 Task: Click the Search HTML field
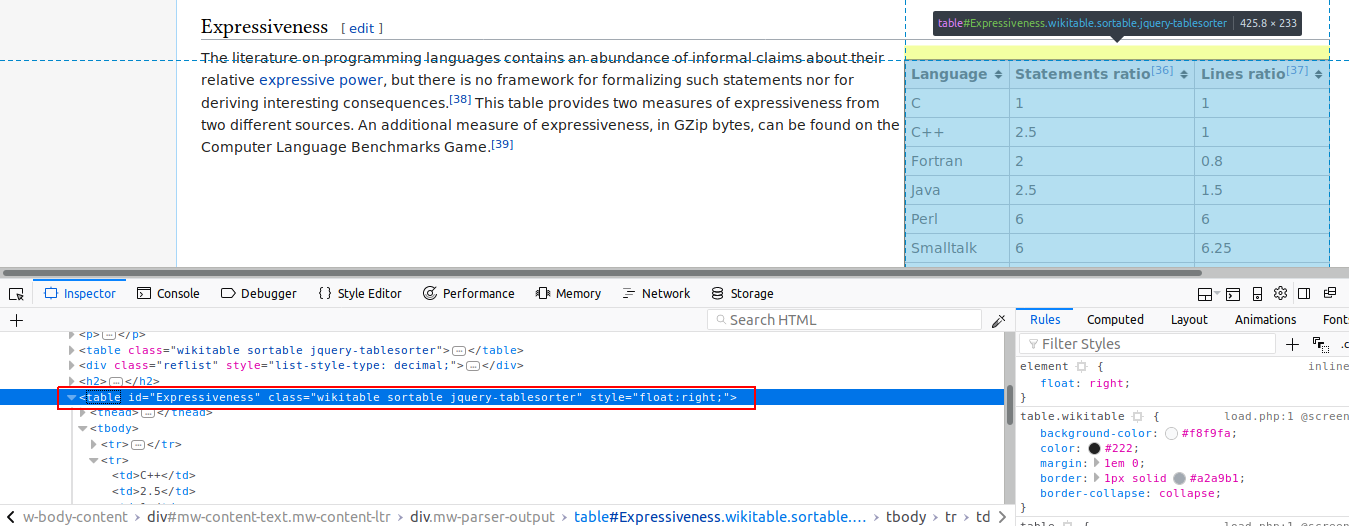pyautogui.click(x=845, y=320)
